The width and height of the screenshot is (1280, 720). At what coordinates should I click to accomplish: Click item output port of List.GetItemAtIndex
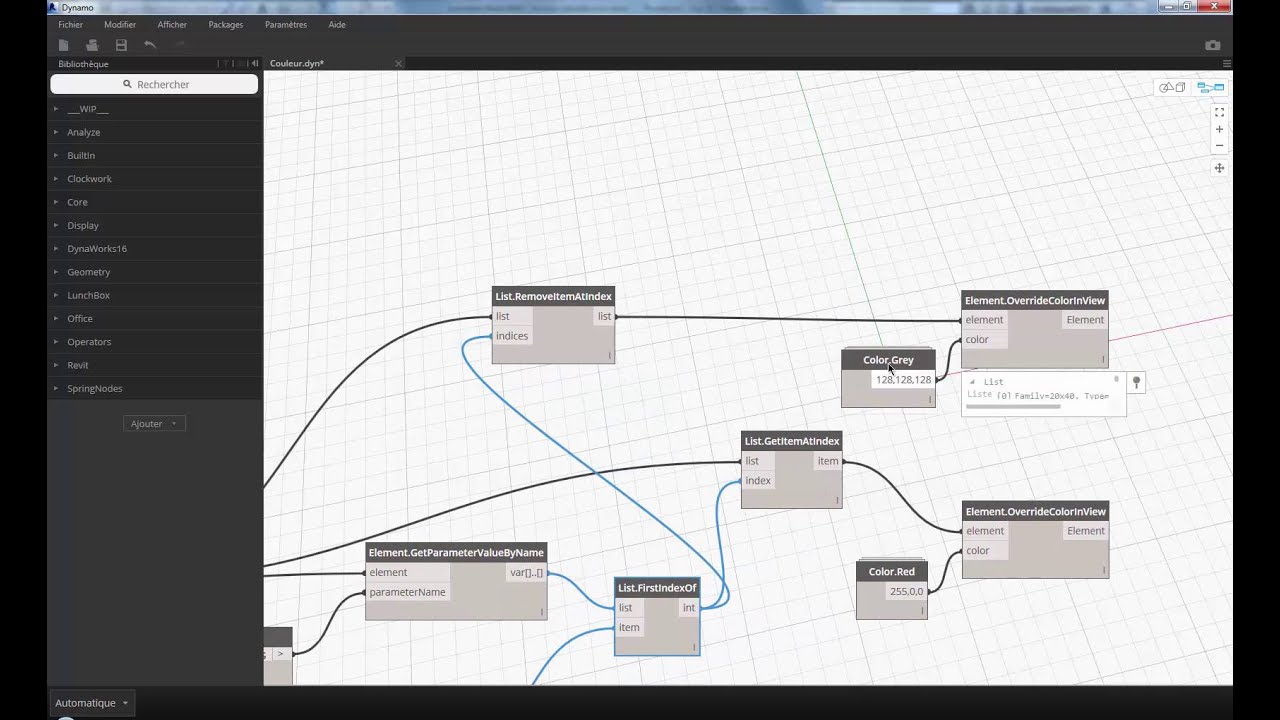(x=828, y=461)
